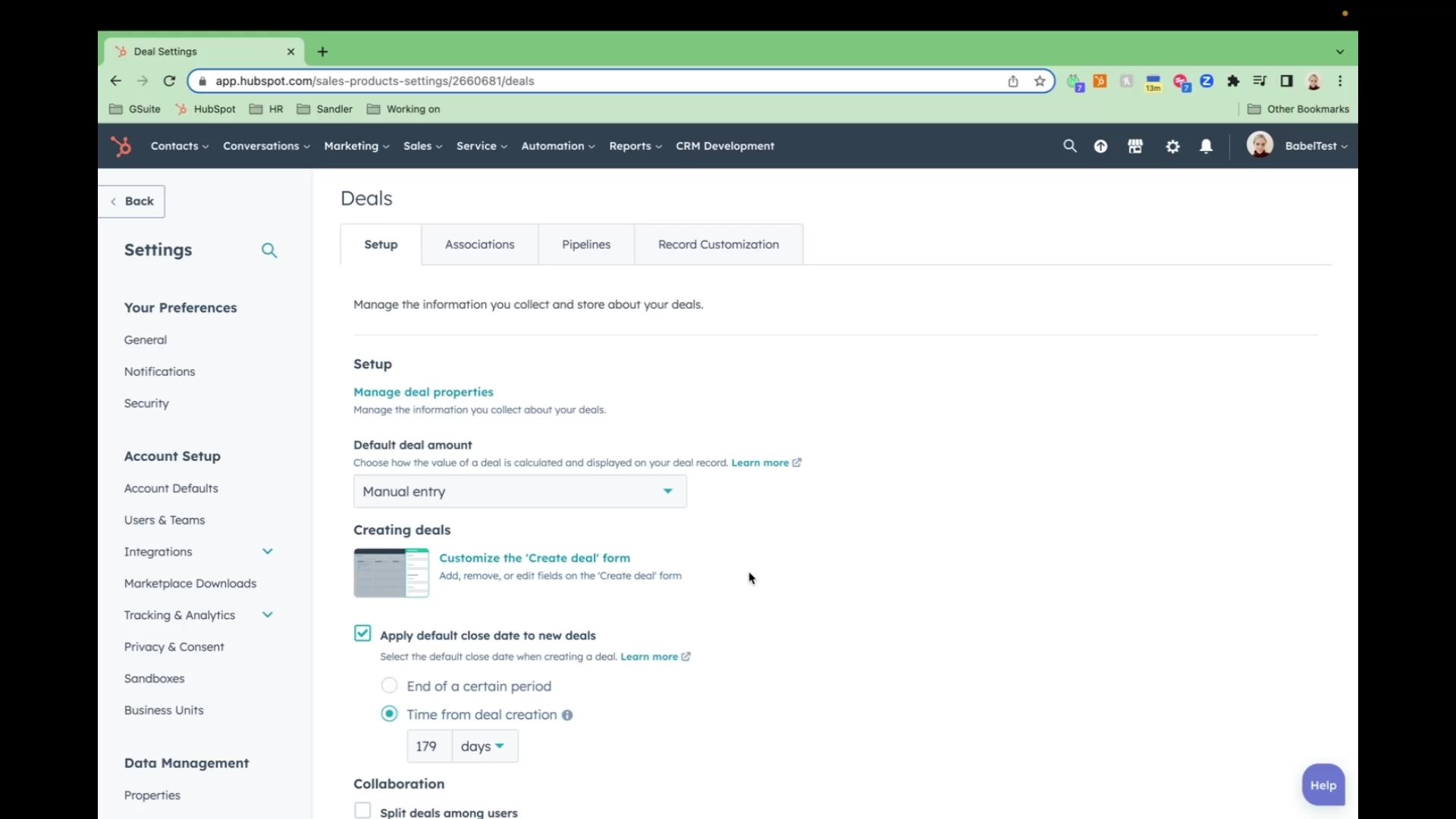Open the Marketplace icon in top navigation
This screenshot has width=1456, height=819.
click(x=1135, y=146)
